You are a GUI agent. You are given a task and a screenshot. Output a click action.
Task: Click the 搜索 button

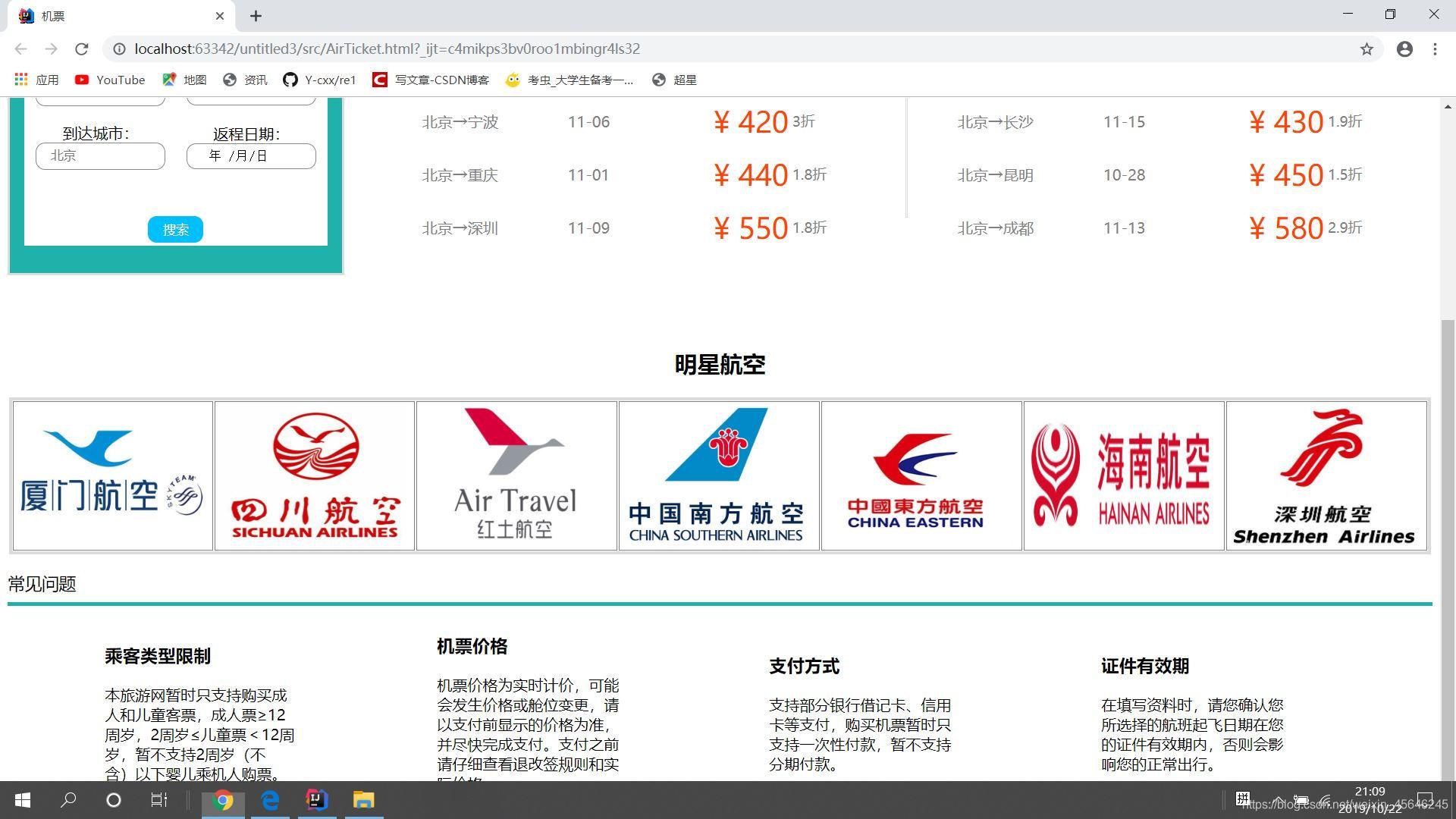(x=175, y=230)
